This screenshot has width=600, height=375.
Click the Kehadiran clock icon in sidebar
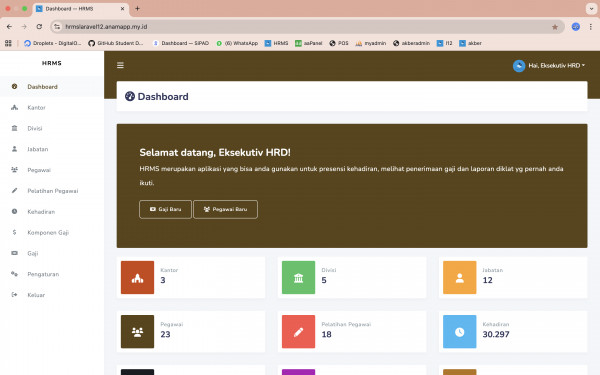(x=15, y=211)
